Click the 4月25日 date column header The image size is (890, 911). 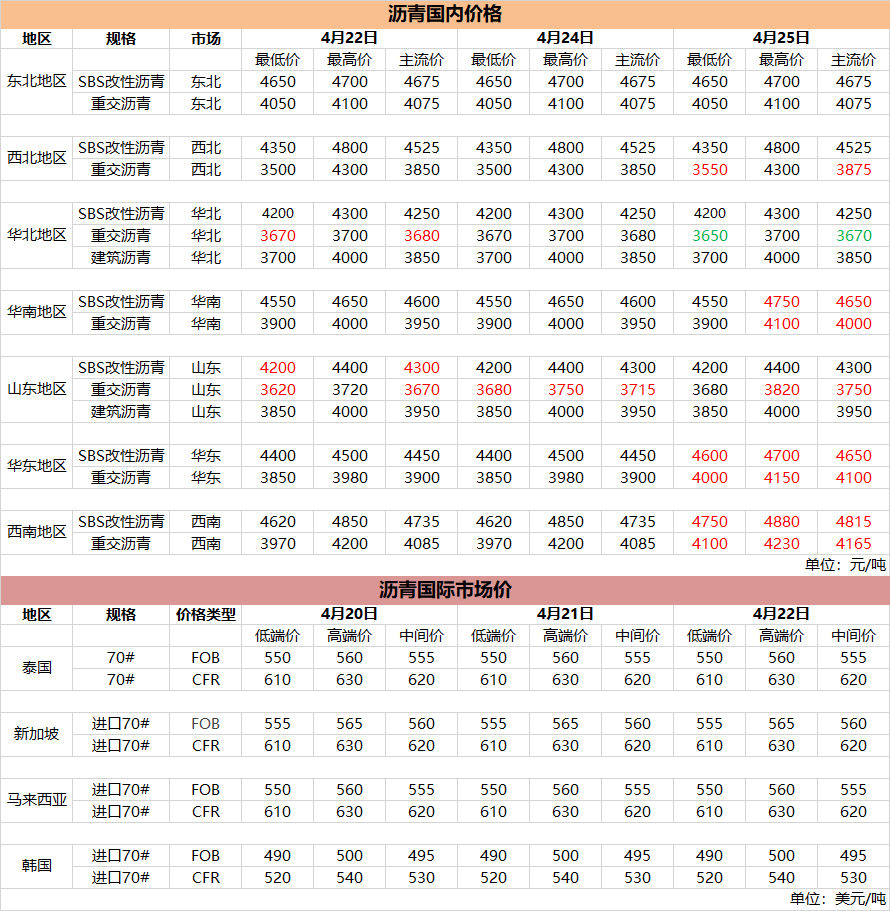[781, 38]
